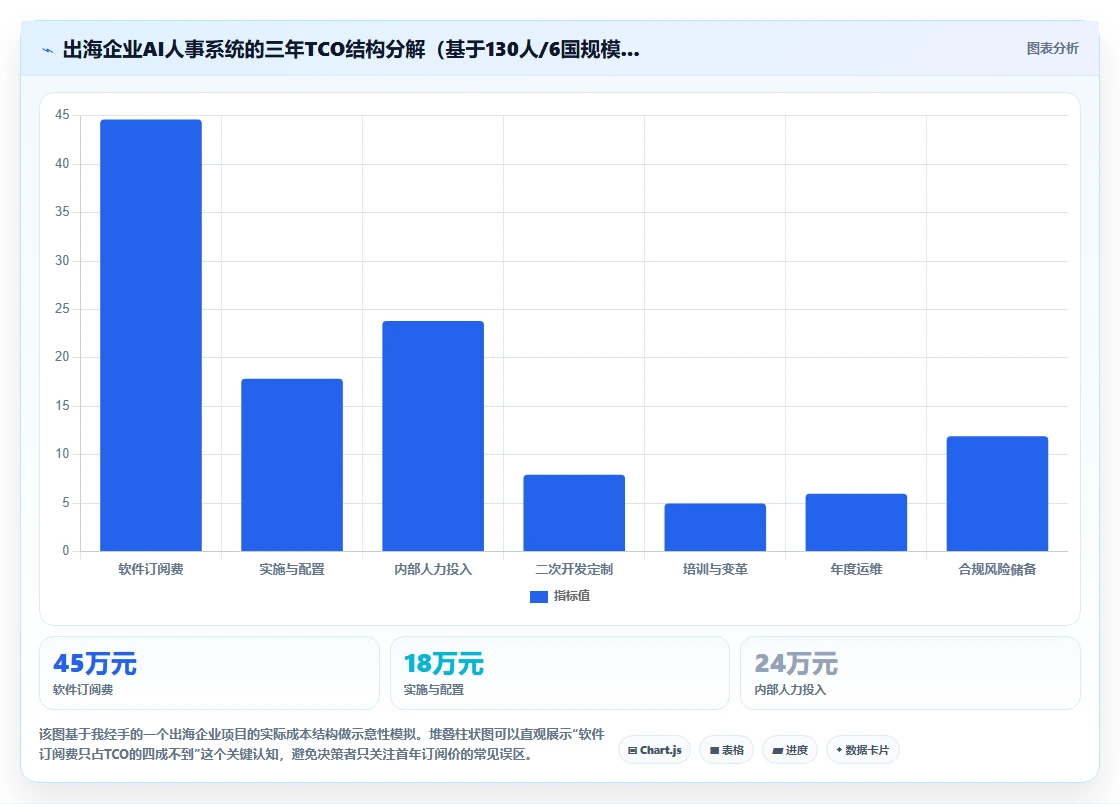Click the 实施与配置 x-axis label

click(292, 569)
